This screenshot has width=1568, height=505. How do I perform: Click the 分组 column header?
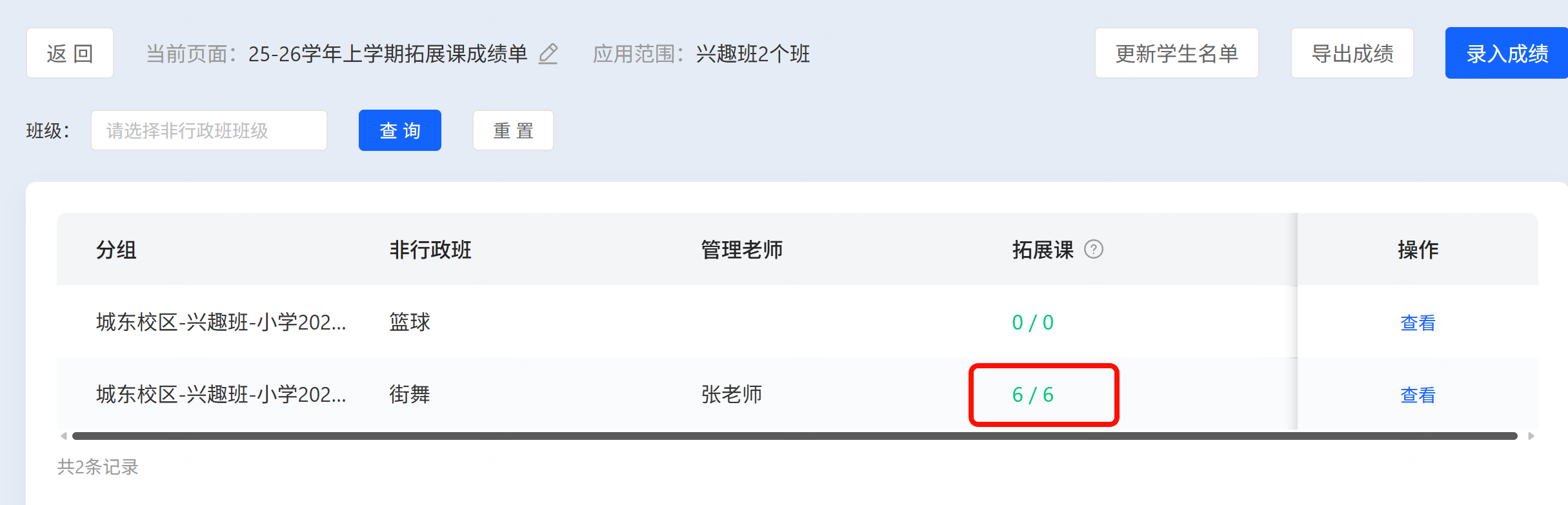click(116, 250)
